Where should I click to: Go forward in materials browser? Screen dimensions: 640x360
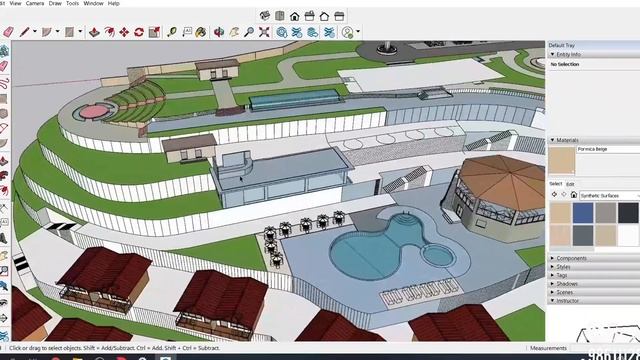tap(564, 195)
